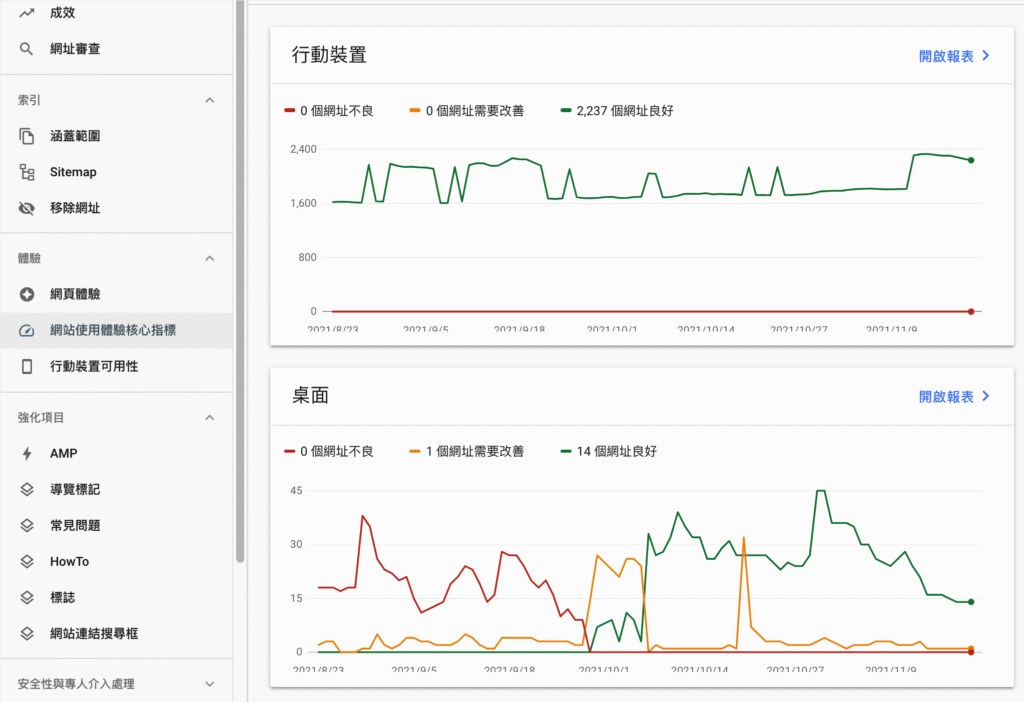This screenshot has width=1024, height=702.
Task: Click green end point of desktop chart
Action: [x=971, y=602]
